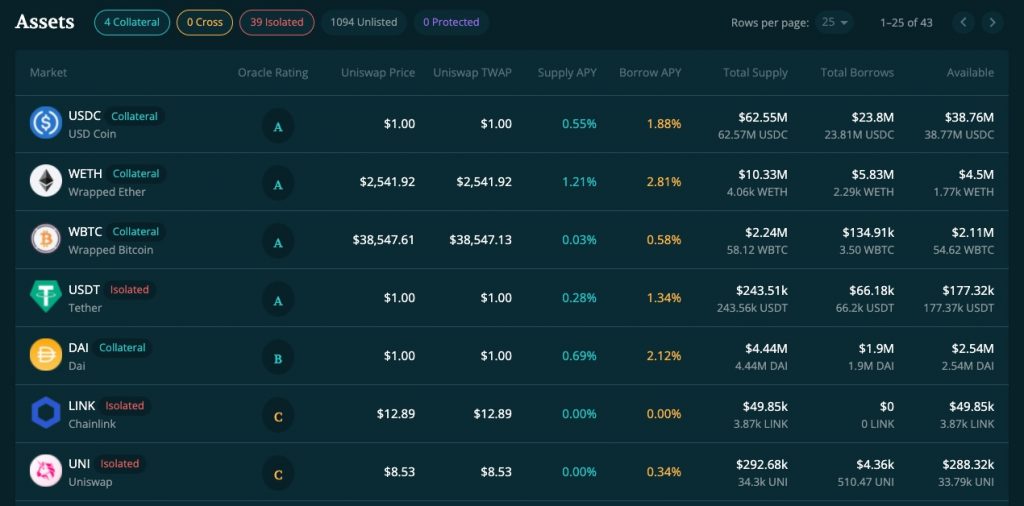Image resolution: width=1024 pixels, height=506 pixels.
Task: Filter by 39 Isolated assets
Action: [277, 22]
